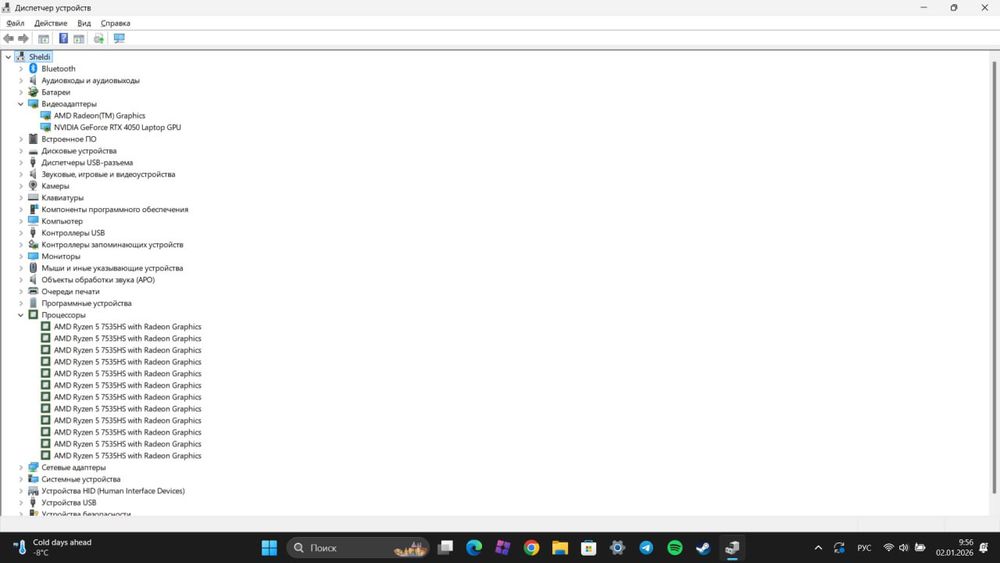This screenshot has width=1000, height=563.
Task: Expand the Мыши и иные указывающие устройства category
Action: [20, 268]
